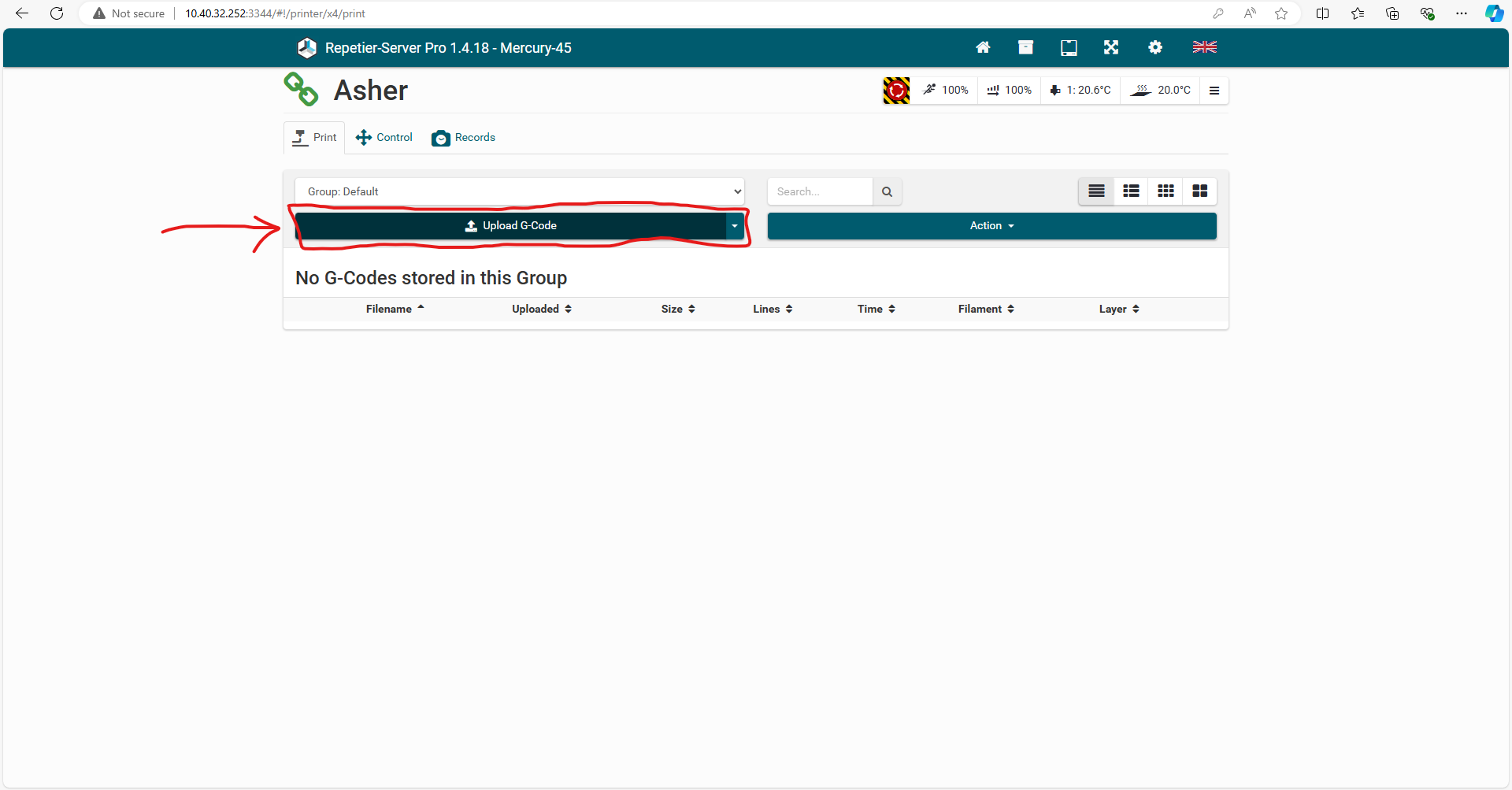Click the emergency stop button icon
Screen dimensions: 1512x790
click(896, 91)
